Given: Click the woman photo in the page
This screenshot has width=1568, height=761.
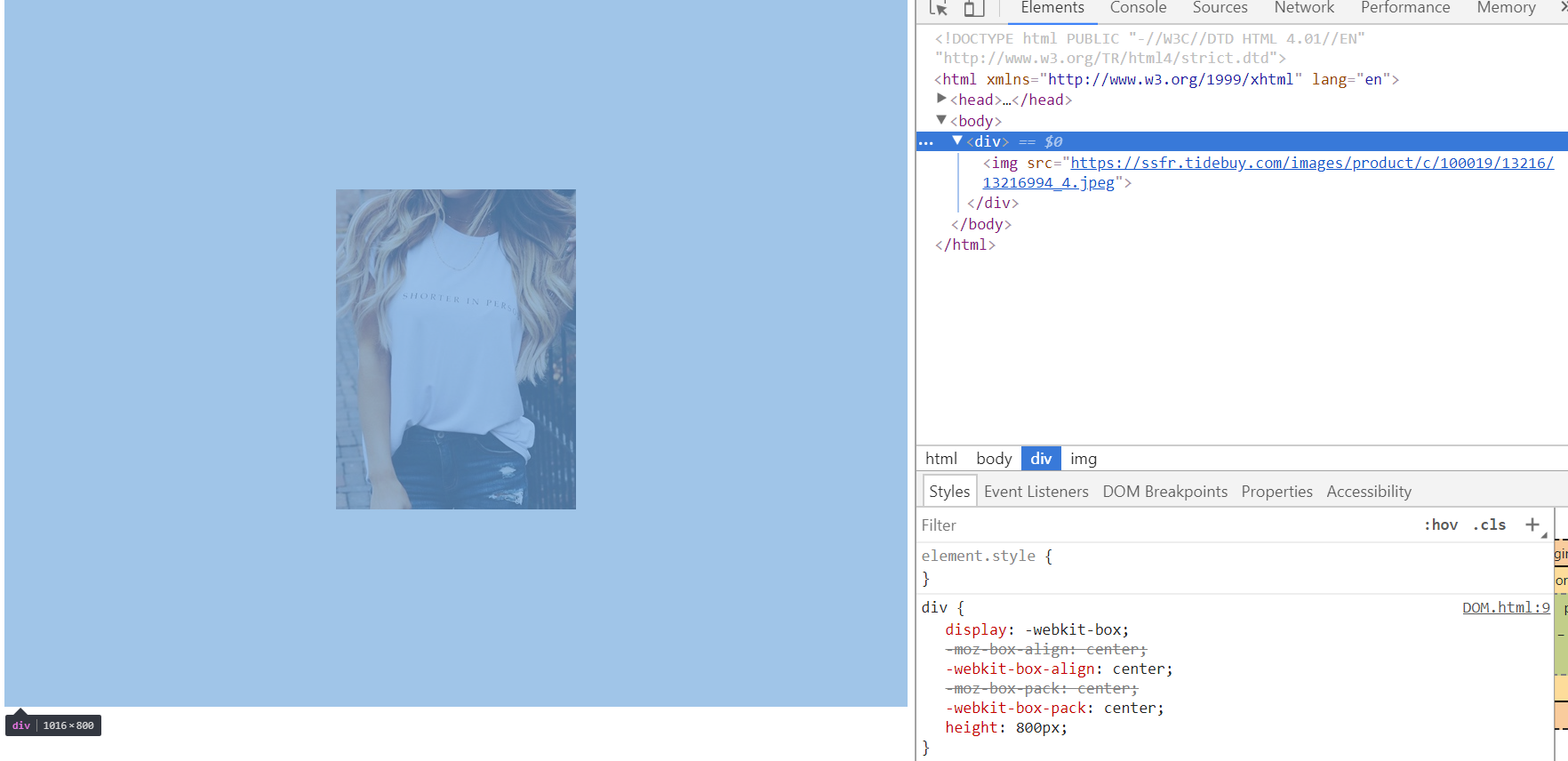Looking at the screenshot, I should (456, 349).
